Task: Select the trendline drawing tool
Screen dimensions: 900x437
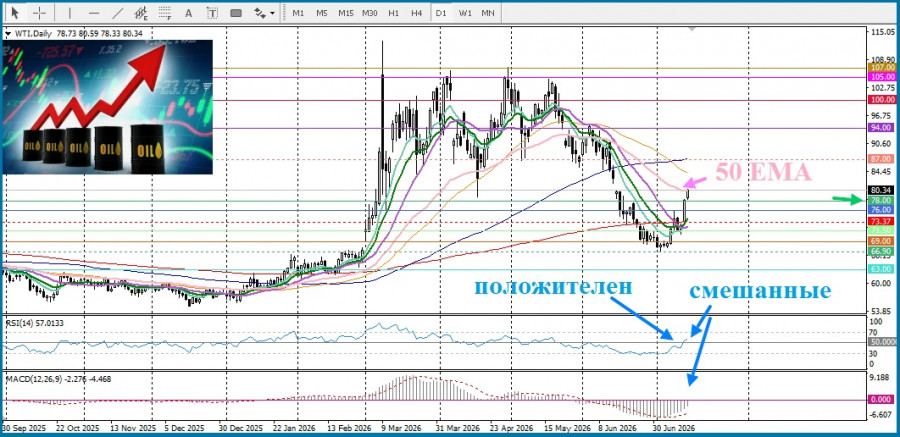Action: point(118,12)
